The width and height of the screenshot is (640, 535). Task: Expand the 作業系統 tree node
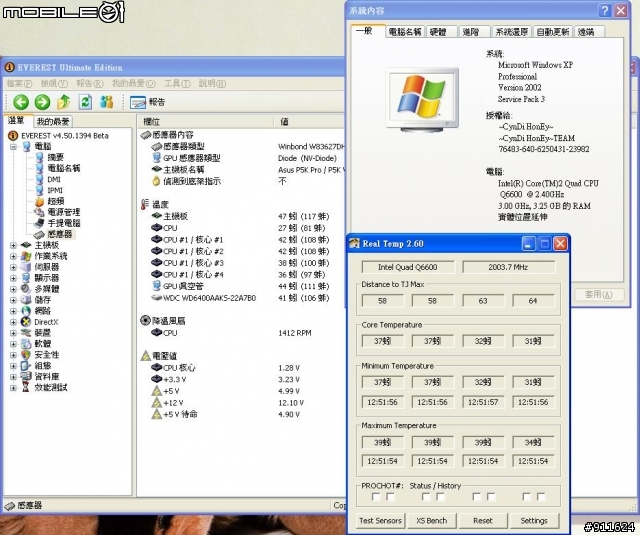click(x=13, y=256)
